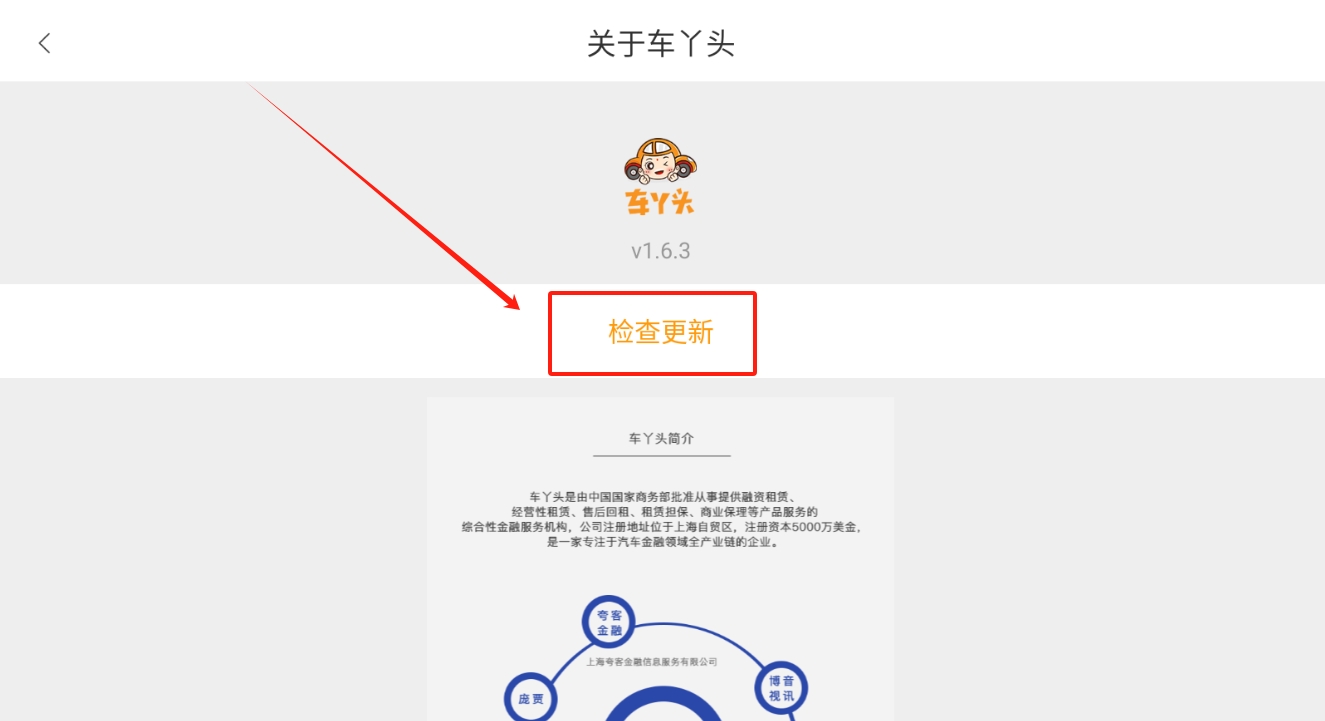Tap the underline below 车丫头简介 heading
This screenshot has height=721, width=1325.
[x=661, y=456]
